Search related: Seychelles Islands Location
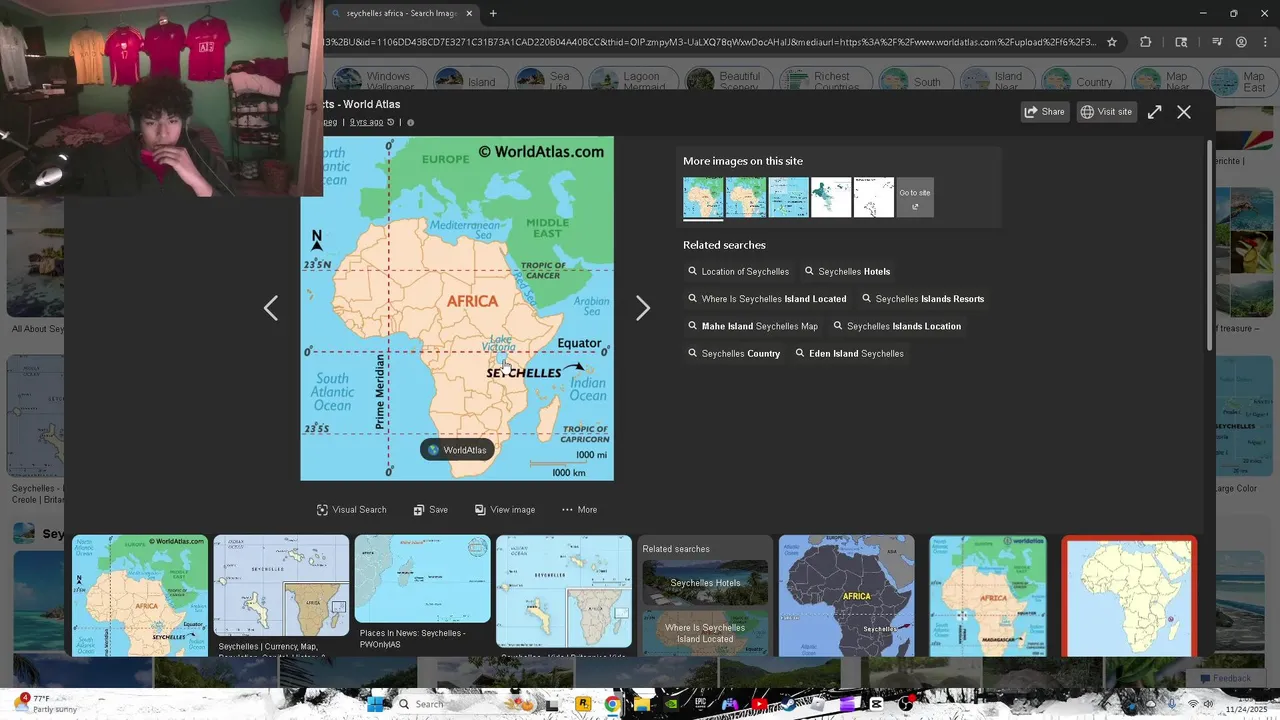 (x=897, y=326)
